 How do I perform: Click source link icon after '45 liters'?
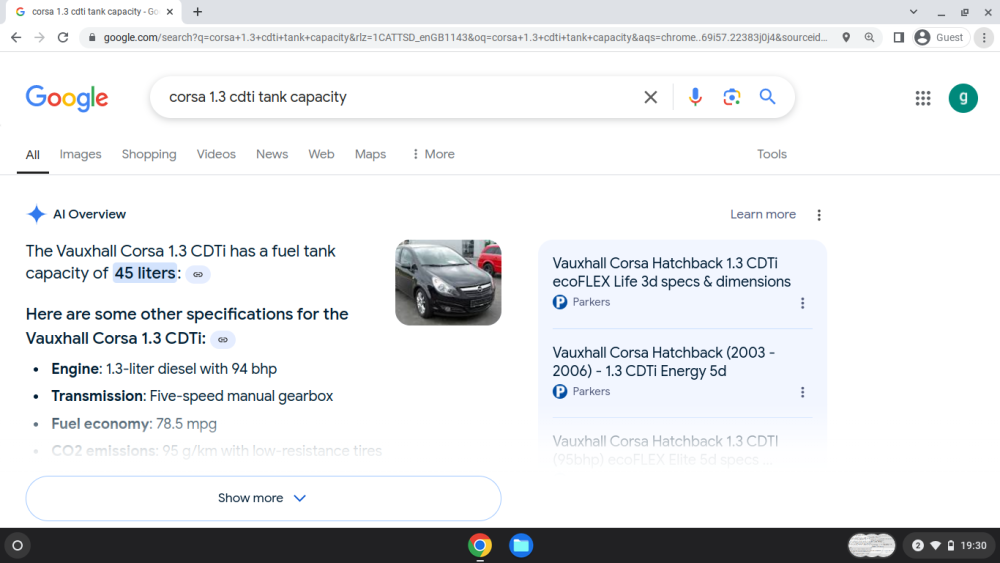click(198, 274)
